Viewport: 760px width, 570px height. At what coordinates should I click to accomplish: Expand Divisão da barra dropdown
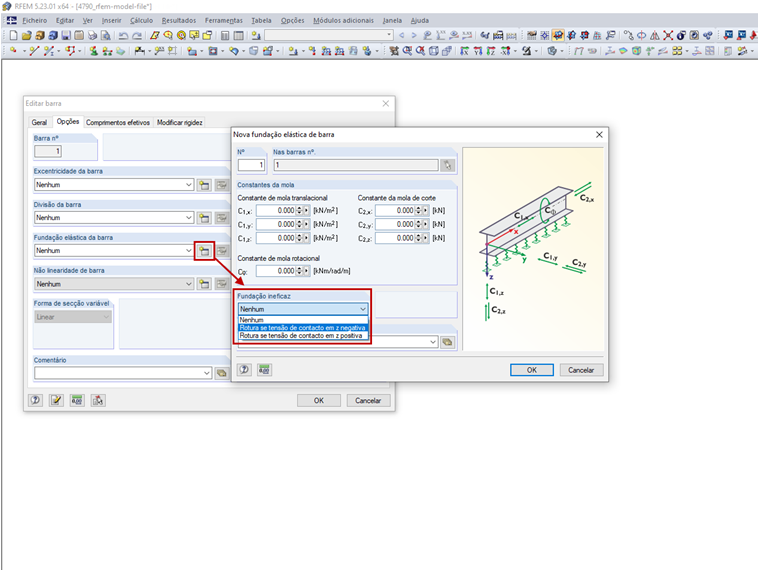pyautogui.click(x=189, y=218)
